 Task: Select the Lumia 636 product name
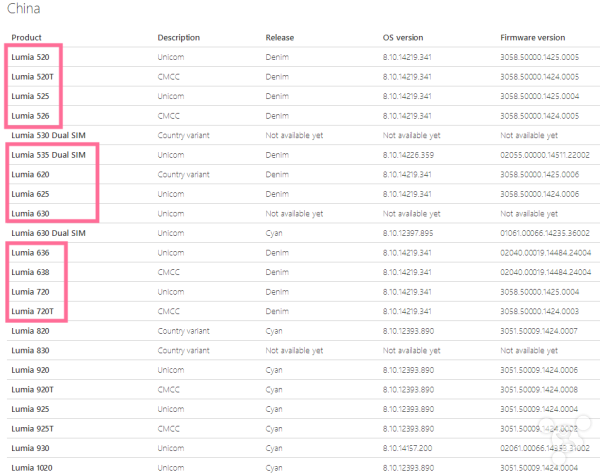tap(30, 253)
